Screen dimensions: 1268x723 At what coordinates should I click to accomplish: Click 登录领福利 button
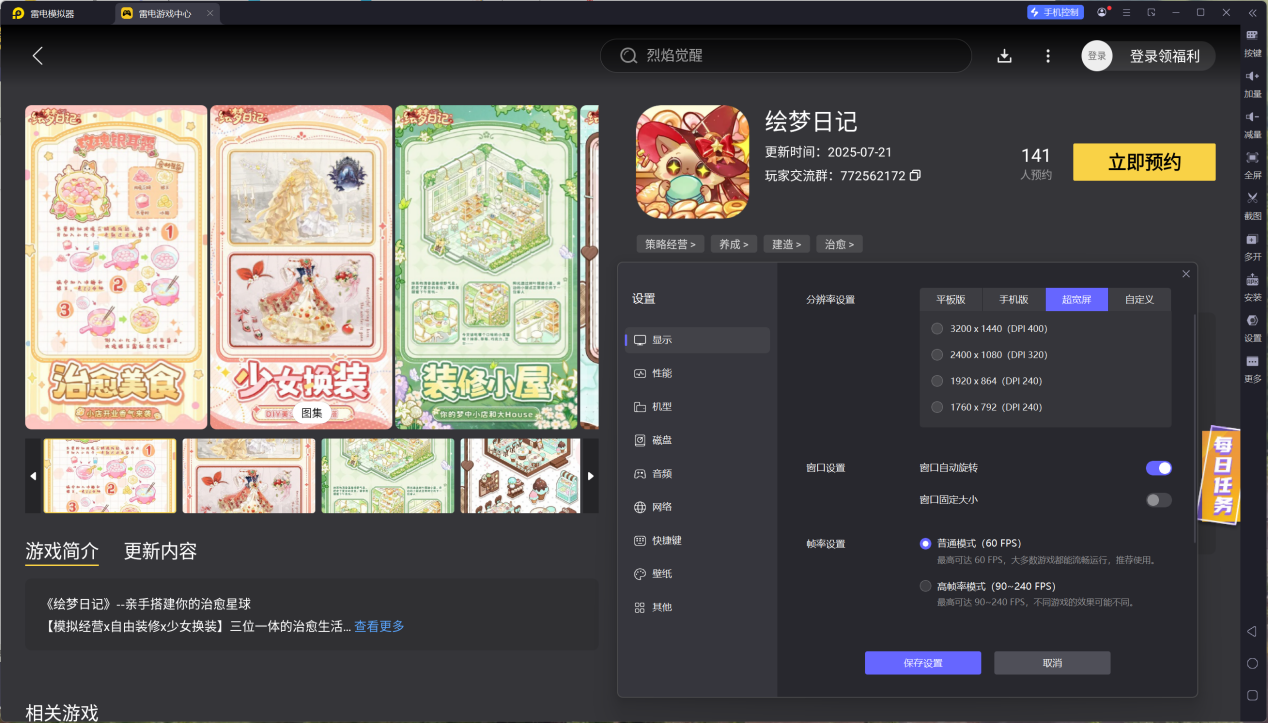pos(1165,56)
